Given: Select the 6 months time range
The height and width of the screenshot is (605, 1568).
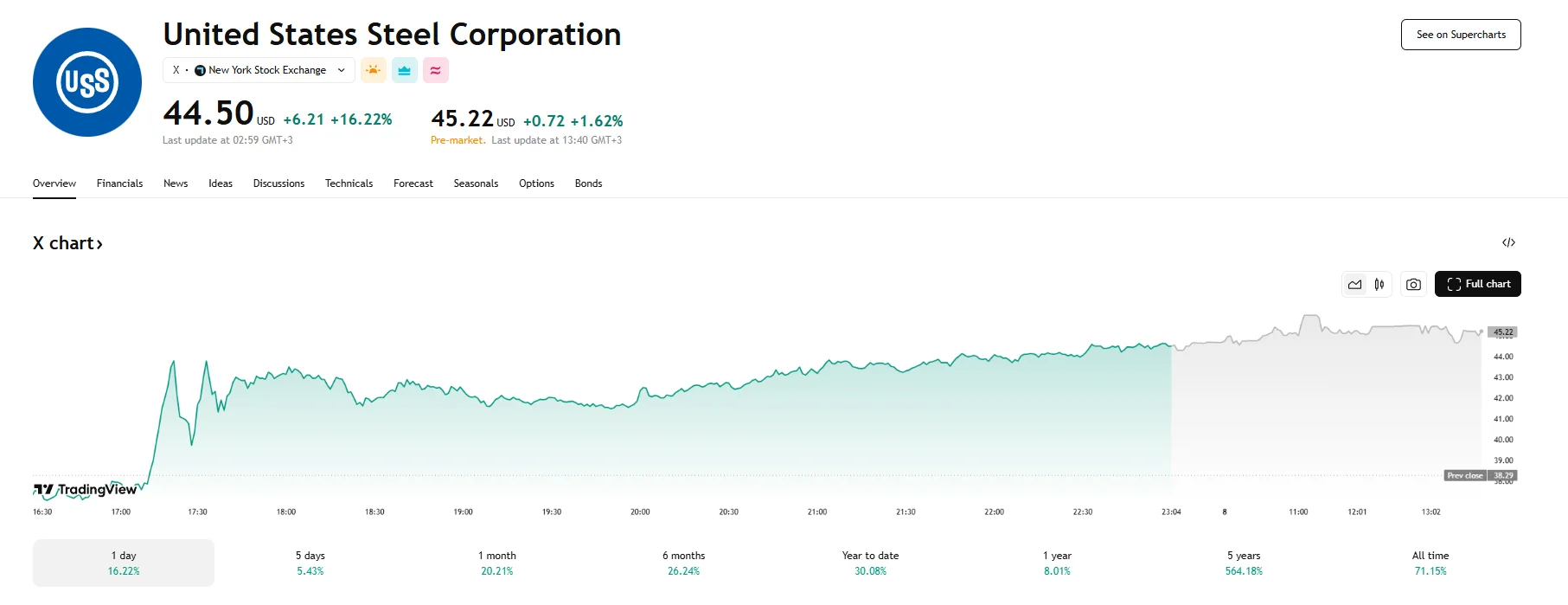Looking at the screenshot, I should (683, 563).
